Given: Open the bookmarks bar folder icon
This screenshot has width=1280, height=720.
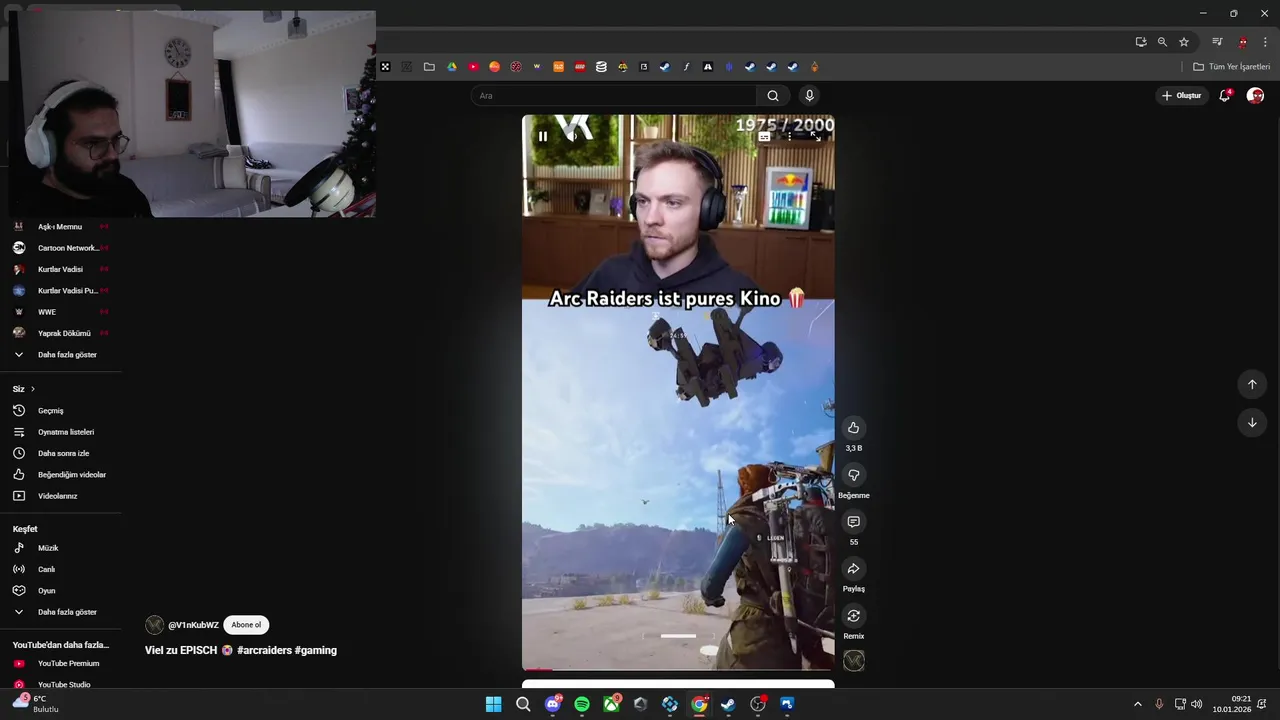Looking at the screenshot, I should coord(429,67).
